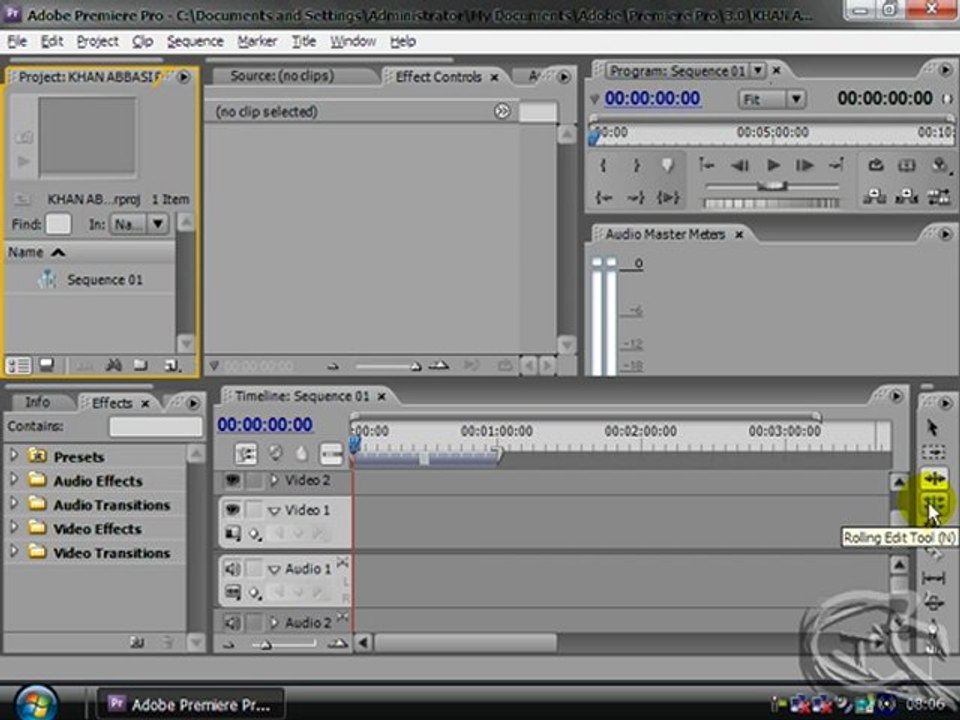Screen dimensions: 960x720
Task: Create new Bin in Project panel
Action: (x=141, y=366)
